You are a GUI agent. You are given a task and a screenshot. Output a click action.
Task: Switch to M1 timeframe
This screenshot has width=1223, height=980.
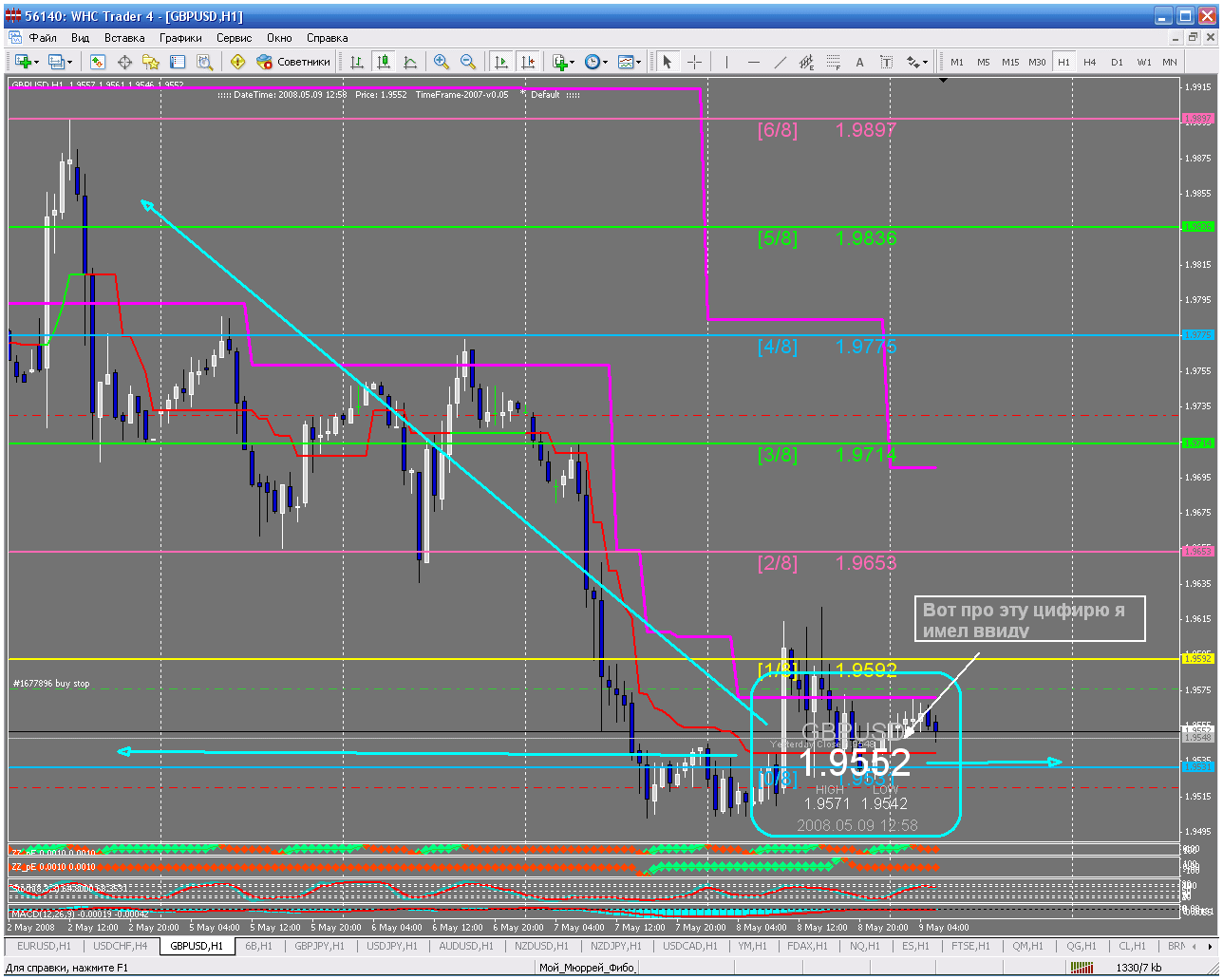(957, 62)
